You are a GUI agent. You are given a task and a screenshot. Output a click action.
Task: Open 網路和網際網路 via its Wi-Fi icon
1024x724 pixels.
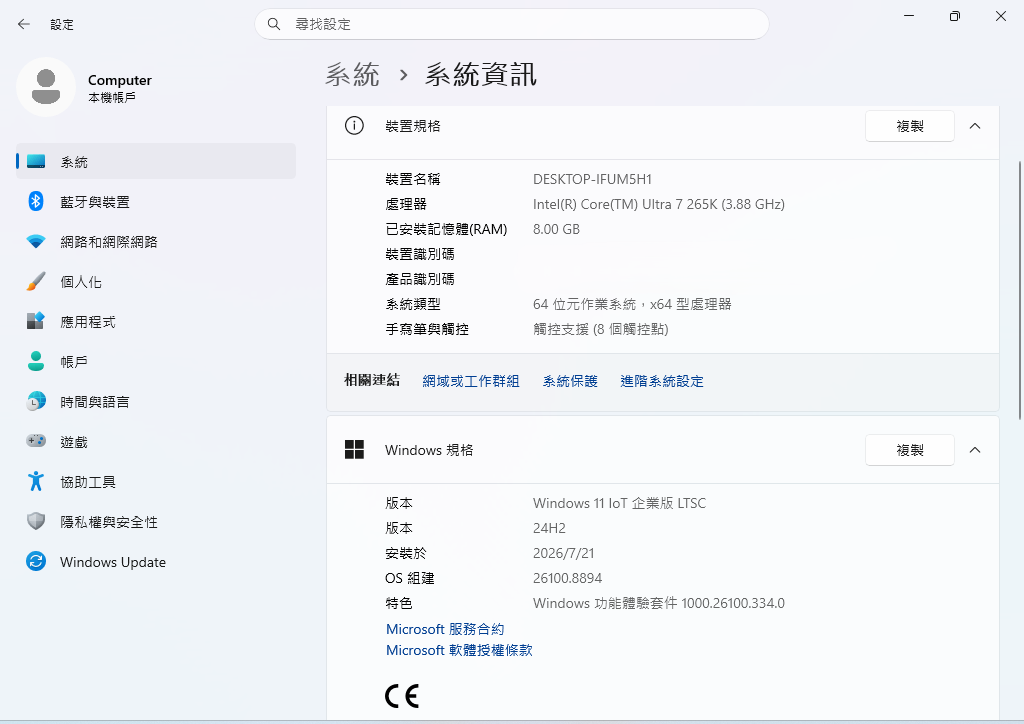pos(36,242)
